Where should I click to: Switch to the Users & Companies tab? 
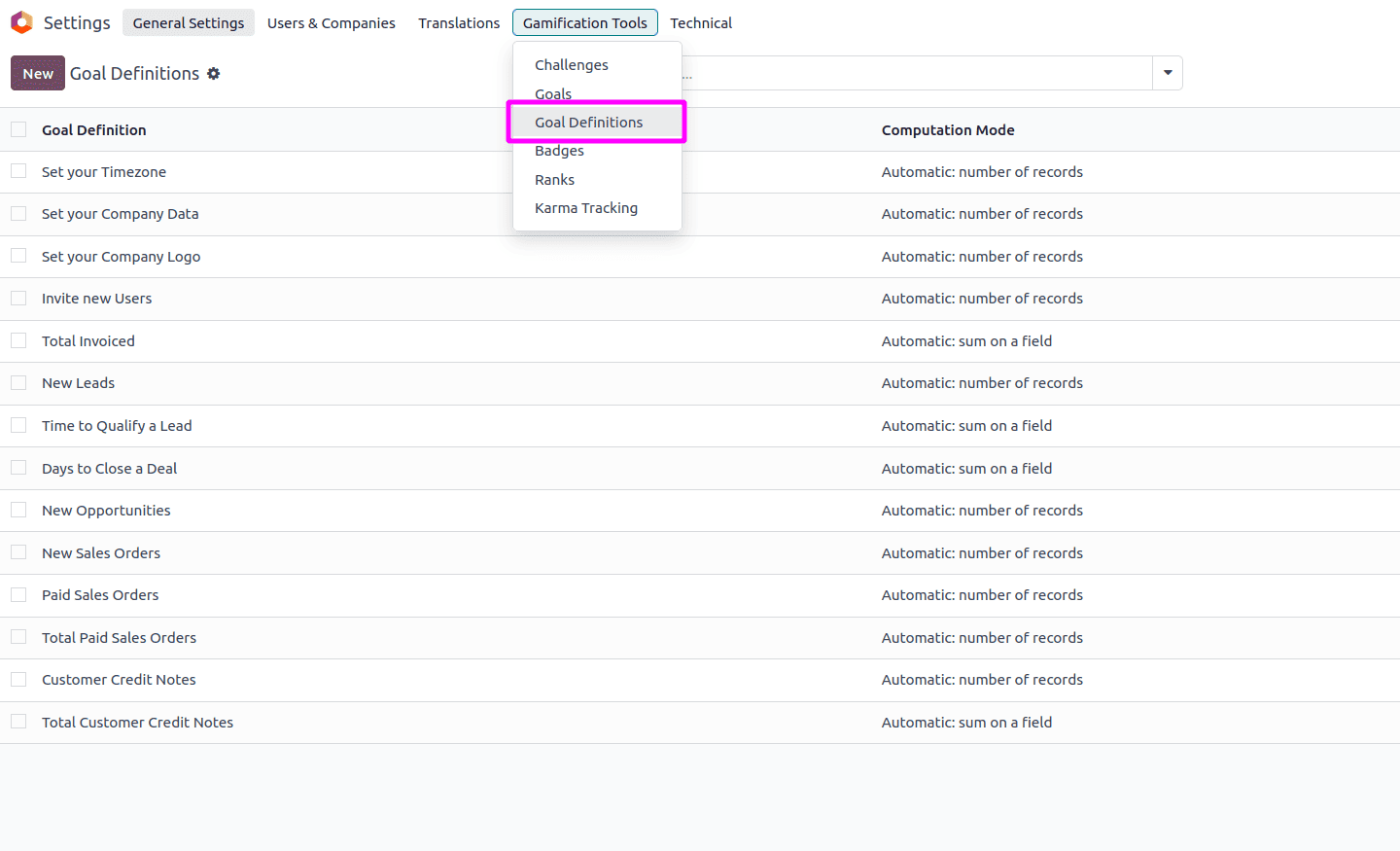click(x=331, y=22)
